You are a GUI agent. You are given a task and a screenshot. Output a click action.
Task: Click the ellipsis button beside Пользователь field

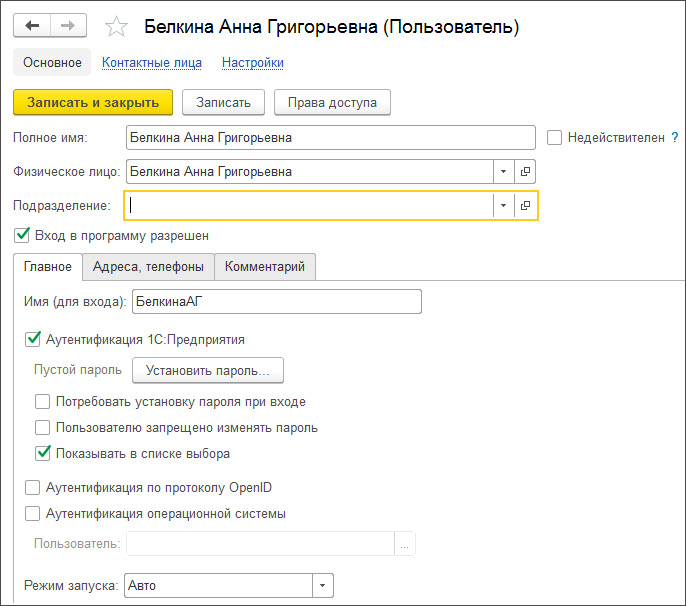point(405,544)
